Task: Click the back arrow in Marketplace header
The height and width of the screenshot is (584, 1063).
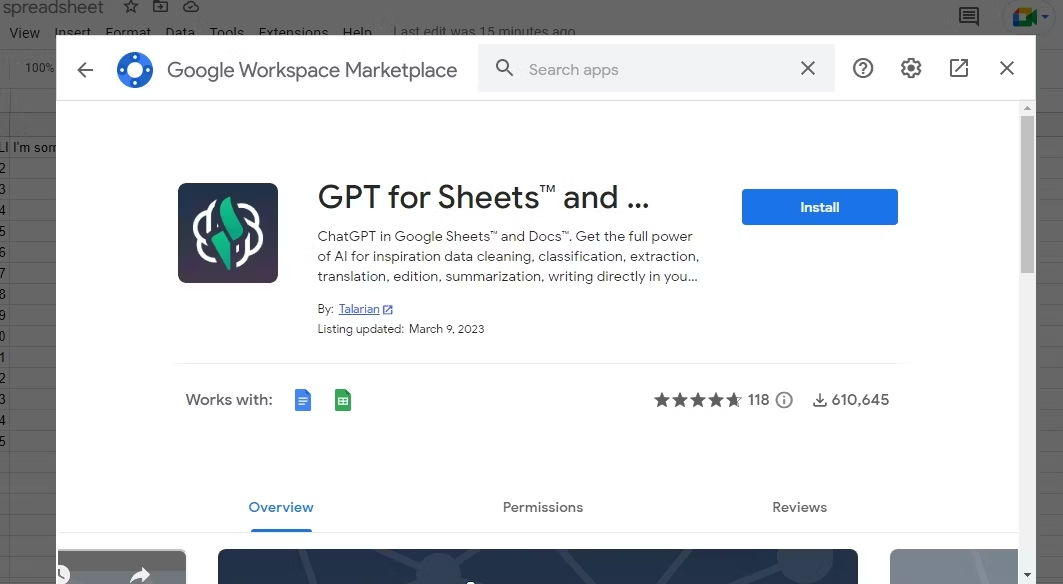Action: [x=85, y=69]
